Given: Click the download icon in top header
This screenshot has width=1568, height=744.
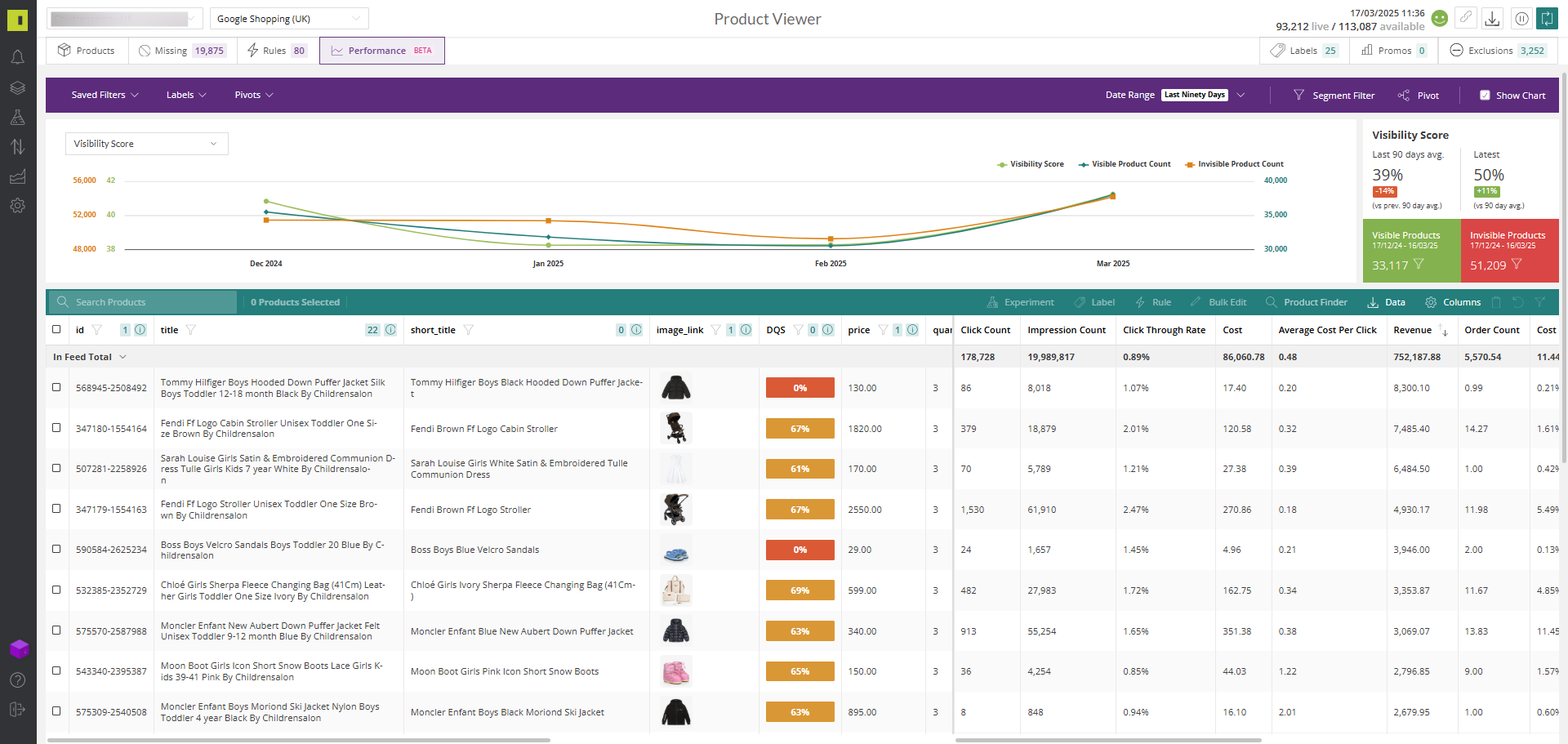Looking at the screenshot, I should pyautogui.click(x=1492, y=19).
